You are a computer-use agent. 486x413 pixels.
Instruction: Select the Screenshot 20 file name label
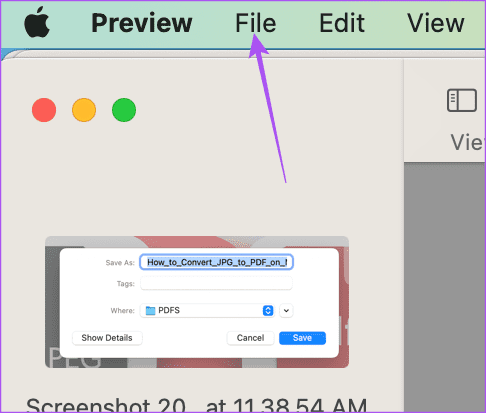tap(197, 405)
